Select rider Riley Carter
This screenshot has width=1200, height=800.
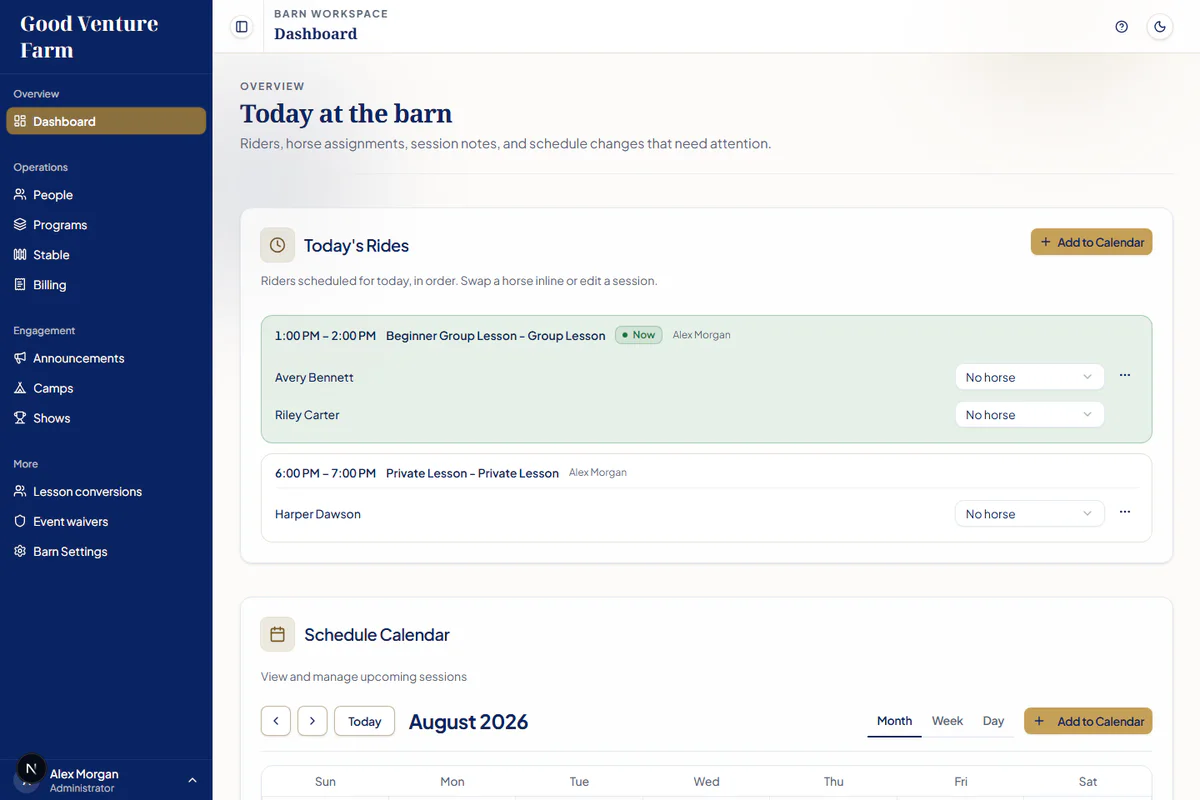click(307, 415)
